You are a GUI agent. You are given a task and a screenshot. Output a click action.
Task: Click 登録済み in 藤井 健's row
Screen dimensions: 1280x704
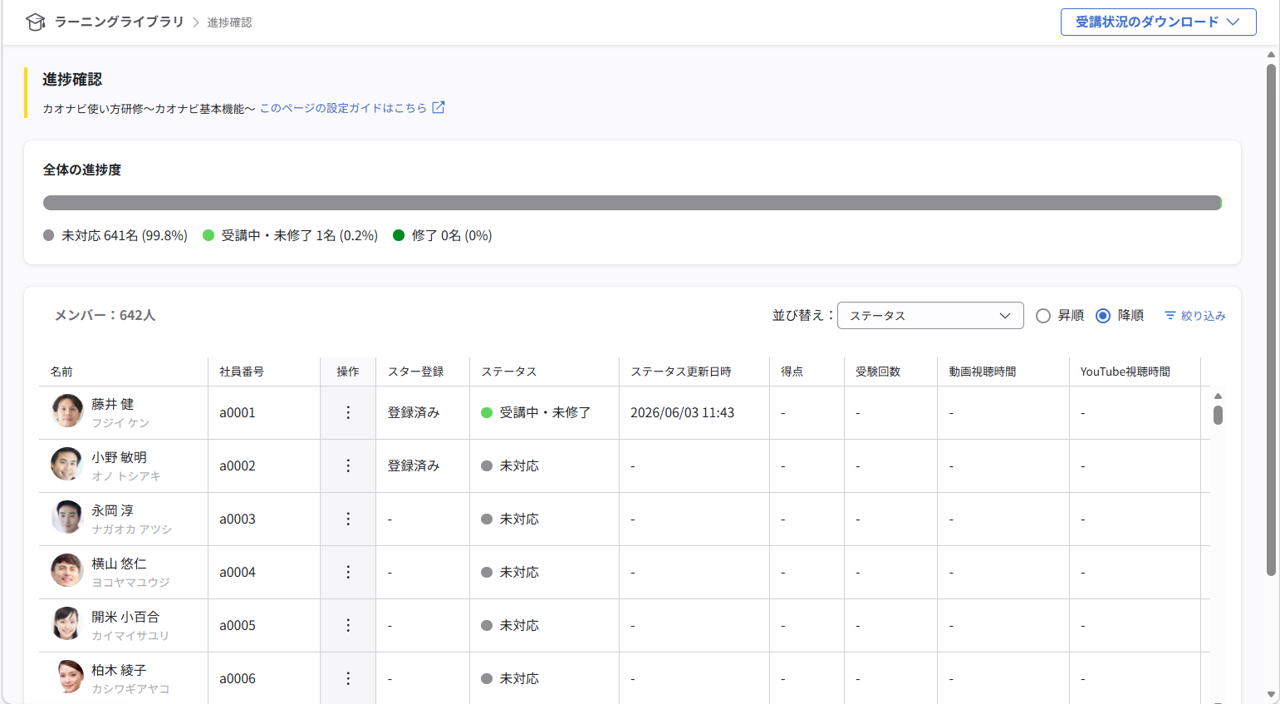(x=414, y=413)
